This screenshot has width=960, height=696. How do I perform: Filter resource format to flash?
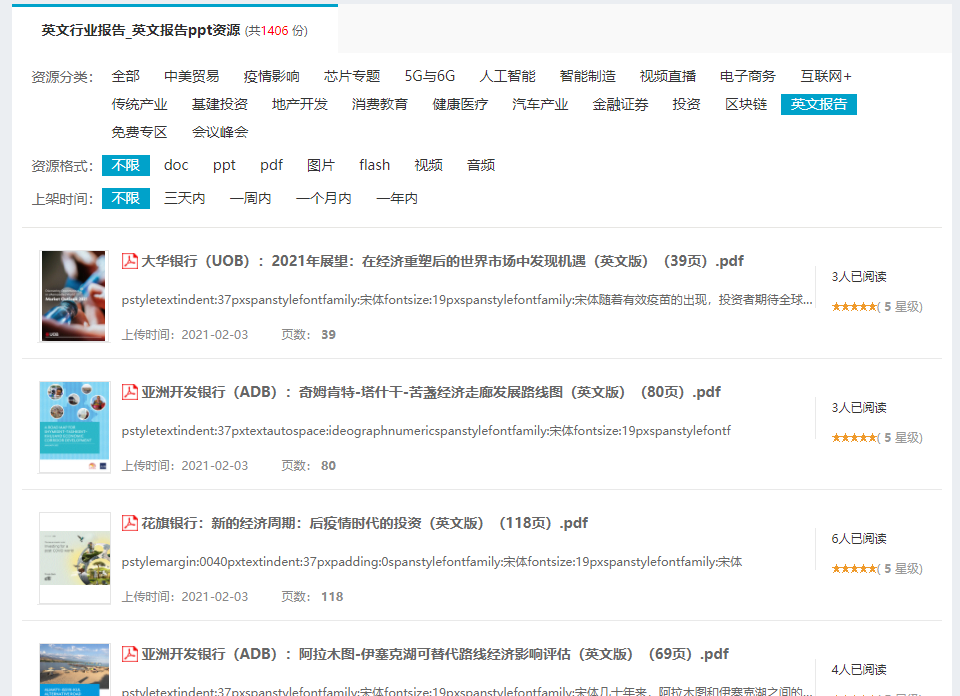click(375, 165)
